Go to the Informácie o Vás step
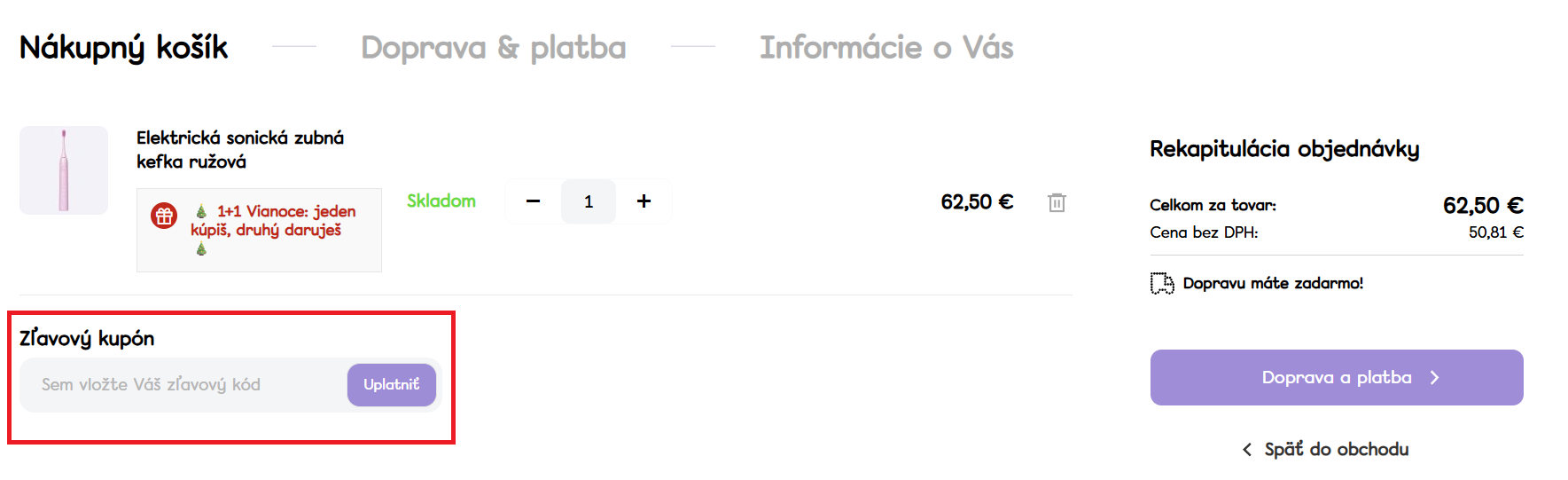Image resolution: width=1568 pixels, height=480 pixels. [x=885, y=47]
